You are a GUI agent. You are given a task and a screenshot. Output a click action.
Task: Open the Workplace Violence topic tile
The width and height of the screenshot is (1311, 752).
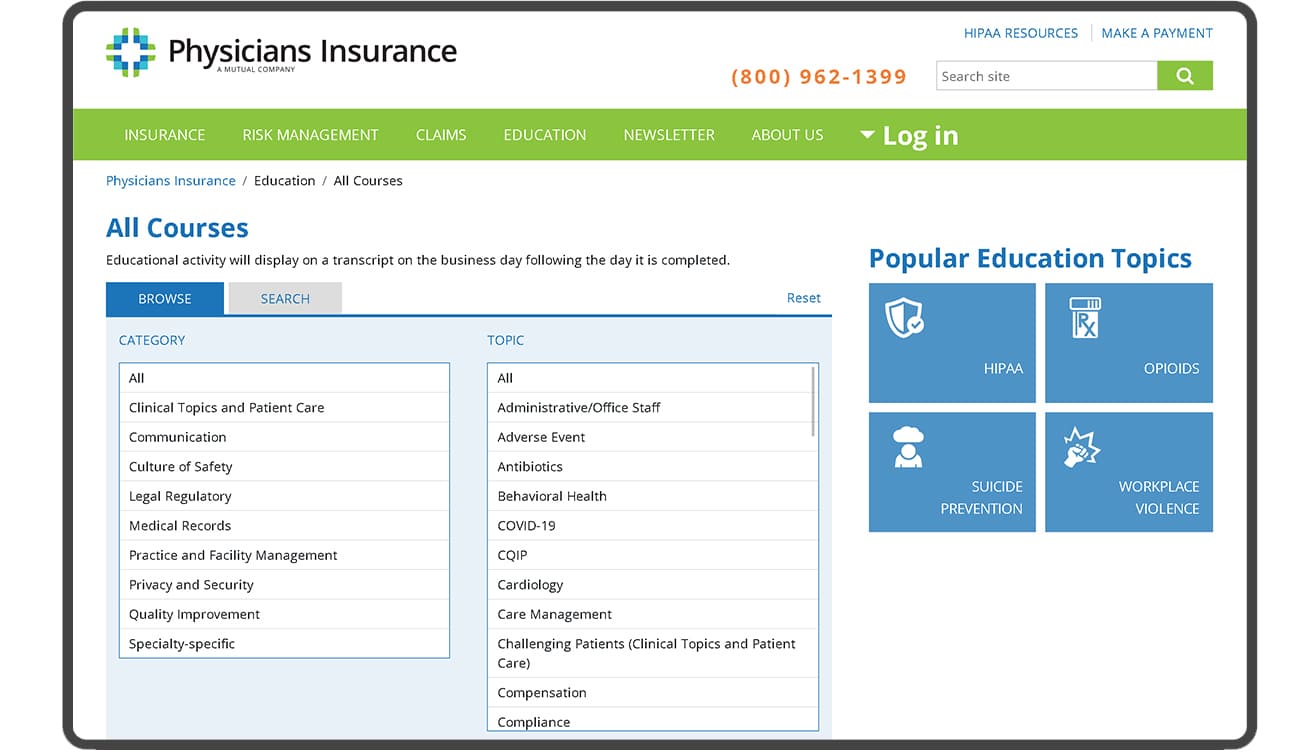pos(1129,472)
